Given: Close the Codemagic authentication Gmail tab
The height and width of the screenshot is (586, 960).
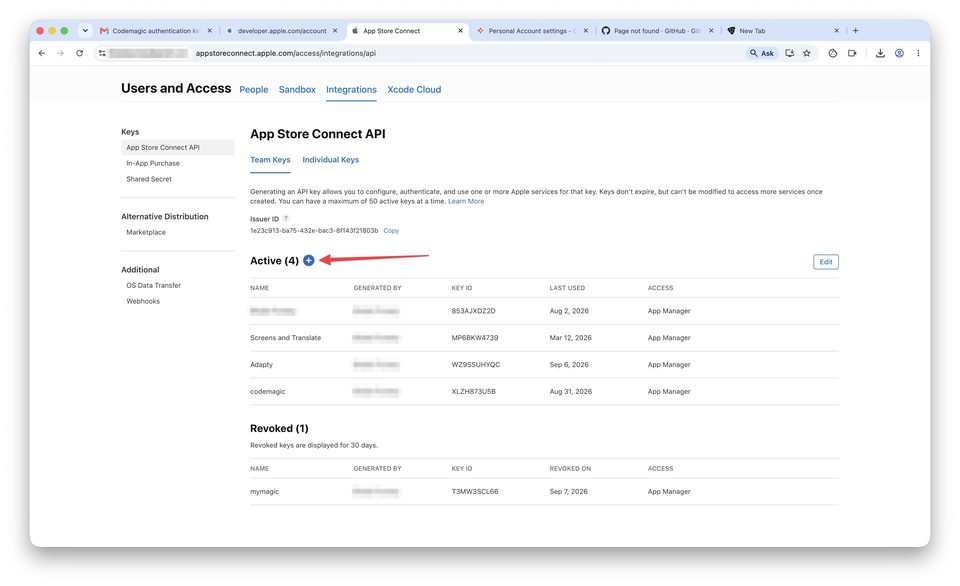Looking at the screenshot, I should 209,31.
